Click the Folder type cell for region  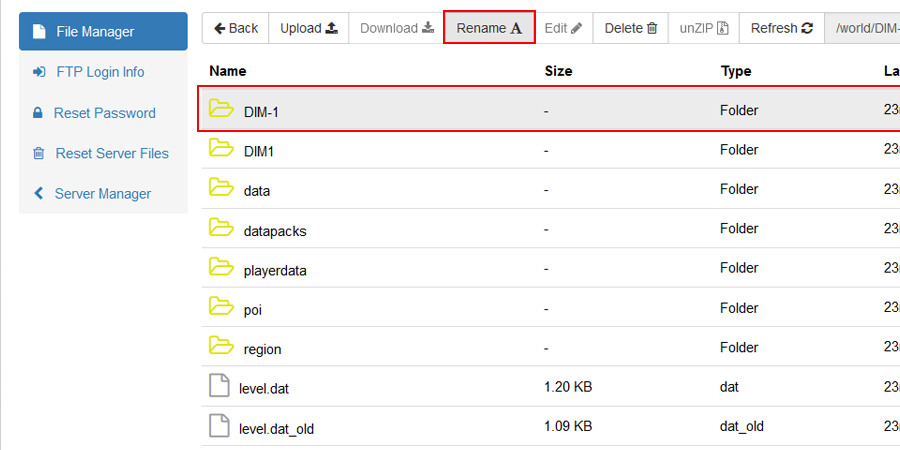739,348
